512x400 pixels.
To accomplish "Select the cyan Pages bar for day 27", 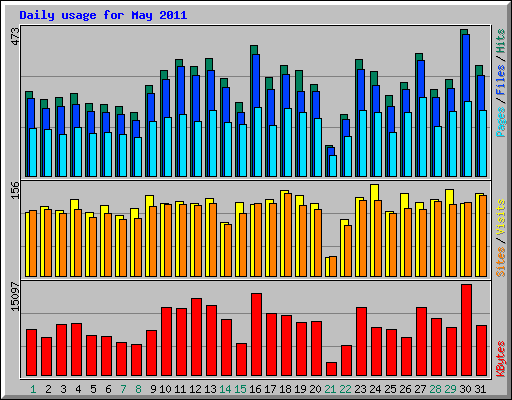I will click(423, 137).
